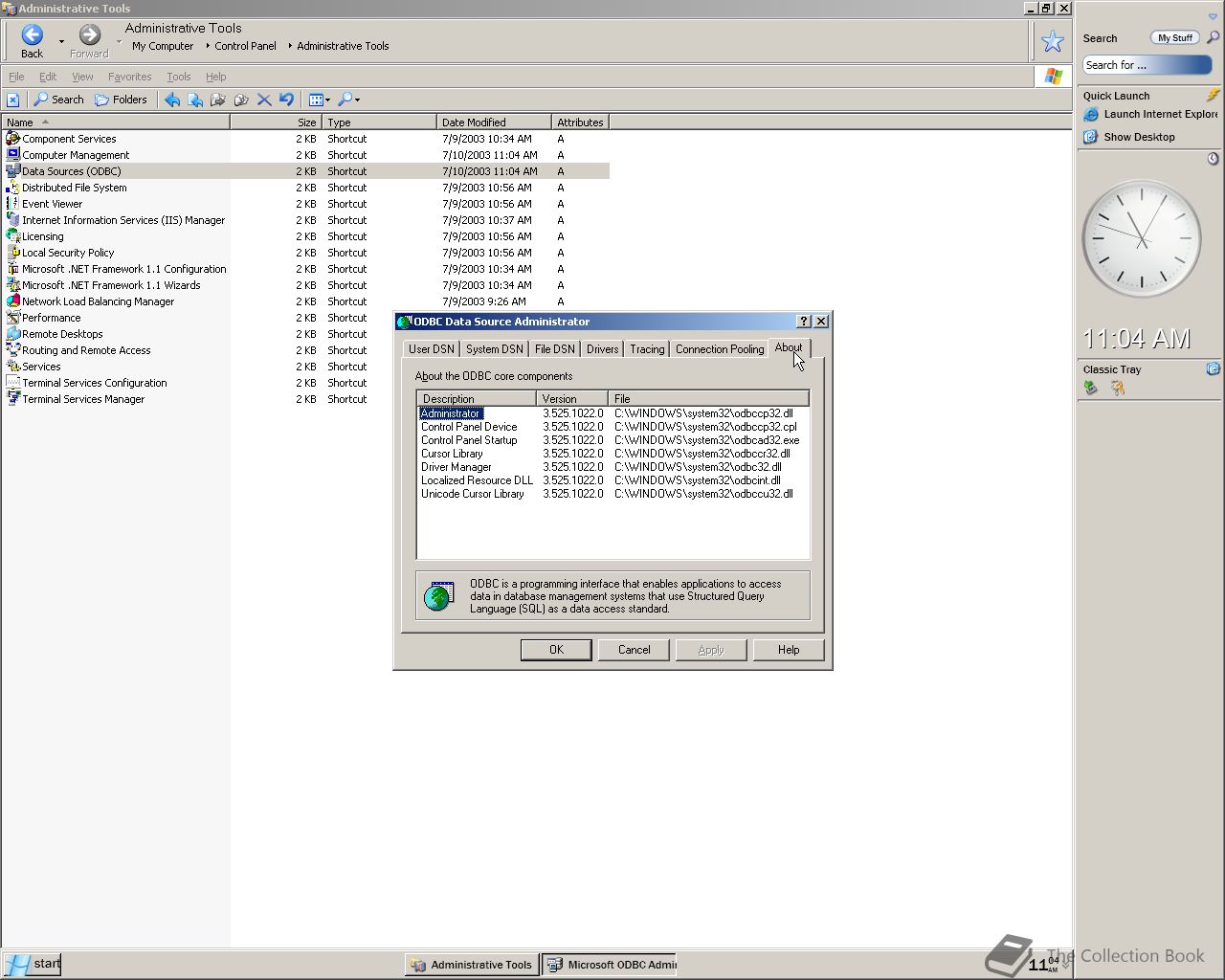Click the Delete (X) toolbar icon
This screenshot has height=980, width=1225.
pyautogui.click(x=264, y=100)
